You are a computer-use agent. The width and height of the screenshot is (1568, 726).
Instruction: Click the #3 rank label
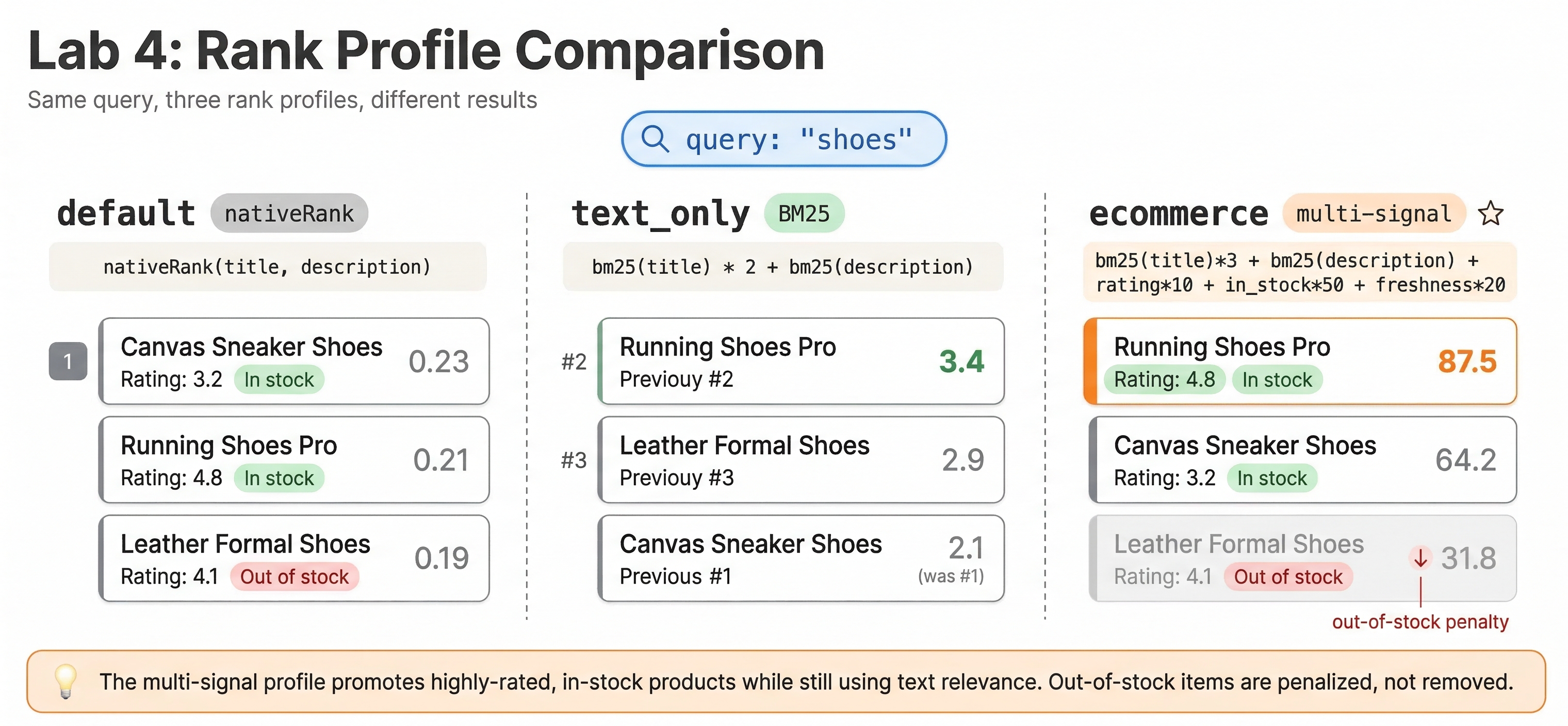point(574,460)
